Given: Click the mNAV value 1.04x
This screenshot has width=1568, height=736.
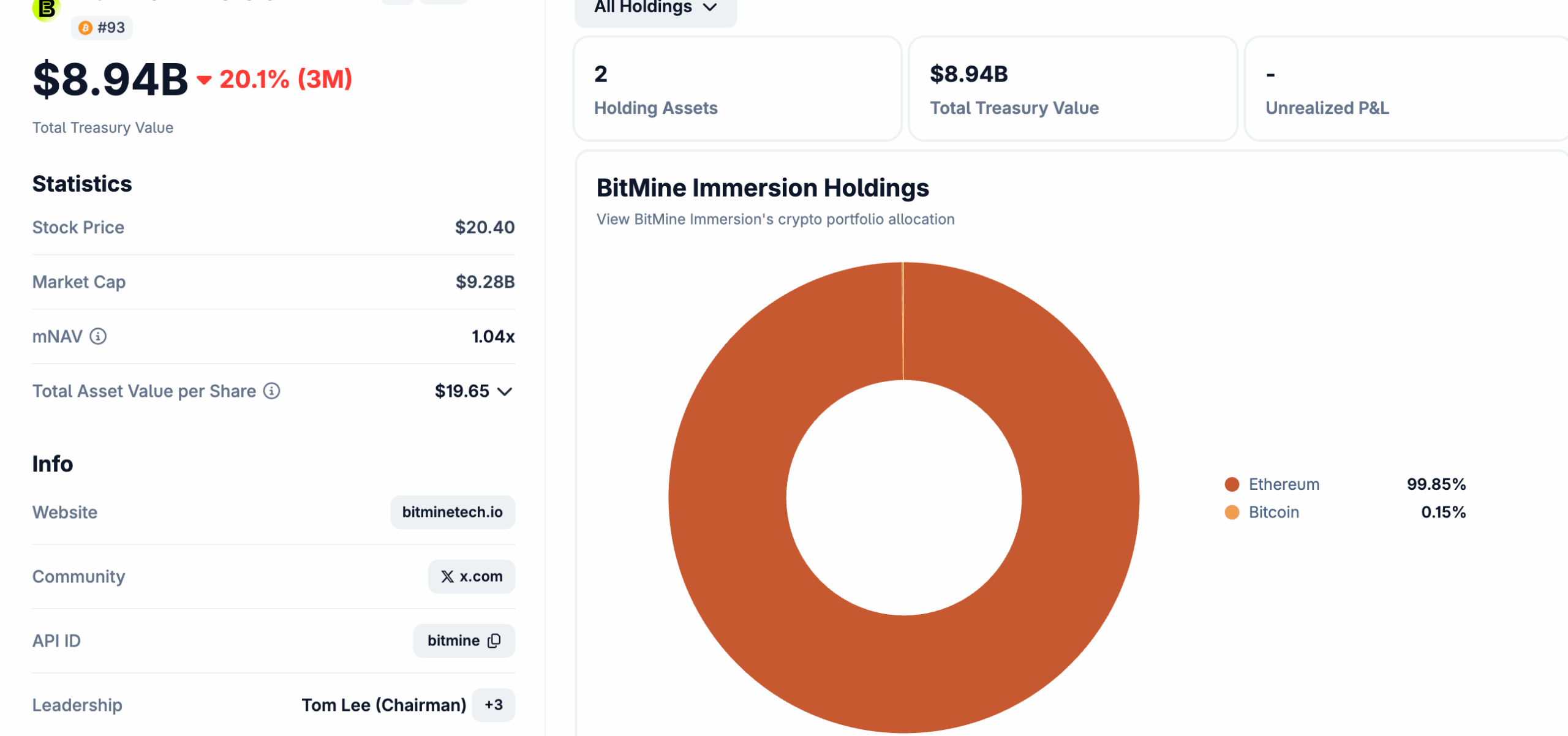Looking at the screenshot, I should (493, 336).
